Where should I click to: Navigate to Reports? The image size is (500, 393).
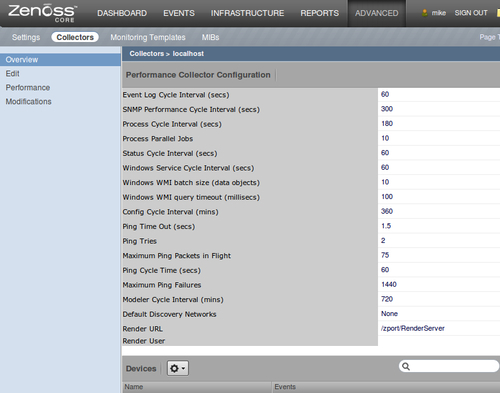(x=320, y=13)
